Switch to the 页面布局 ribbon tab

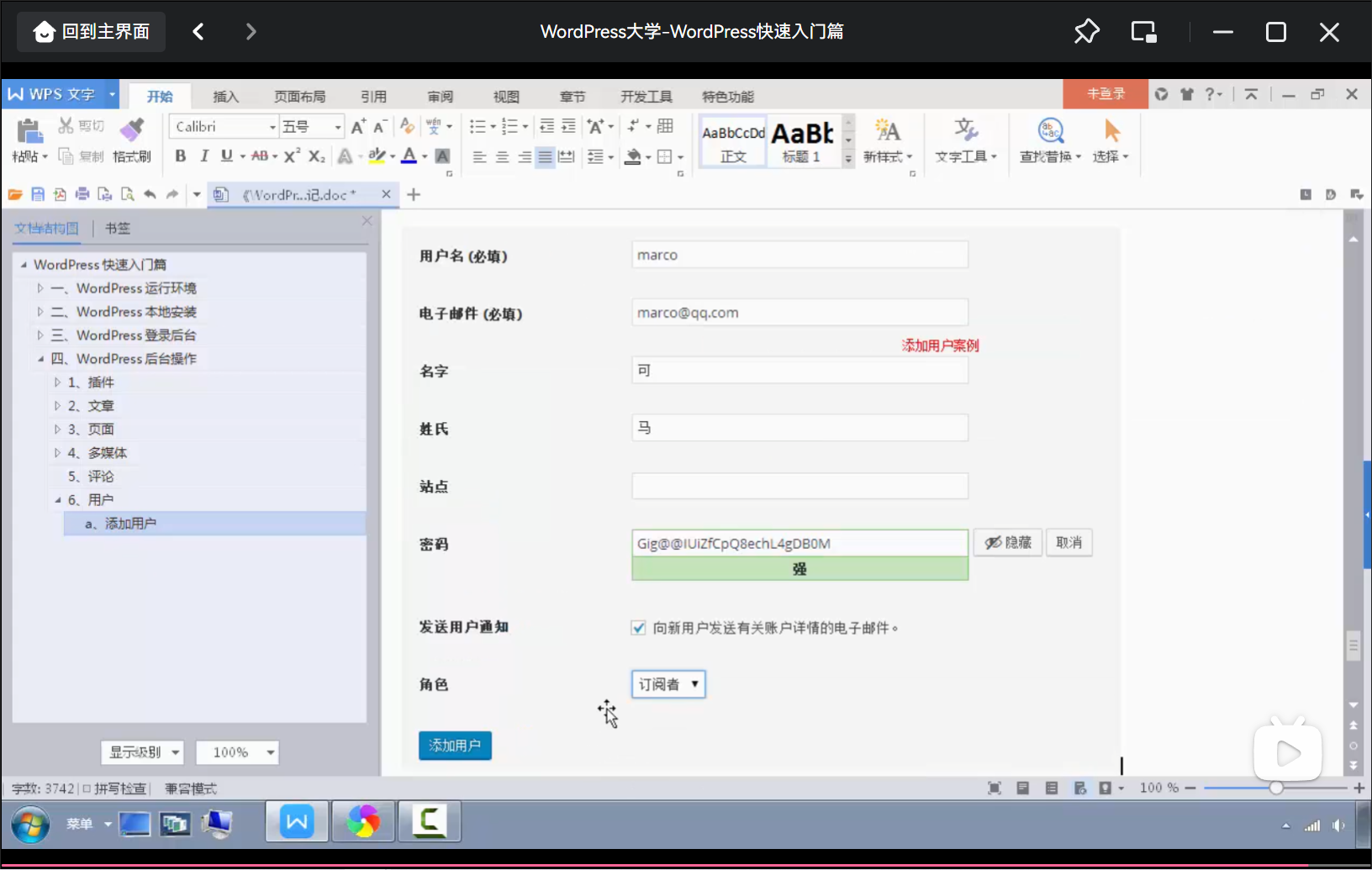tap(299, 97)
